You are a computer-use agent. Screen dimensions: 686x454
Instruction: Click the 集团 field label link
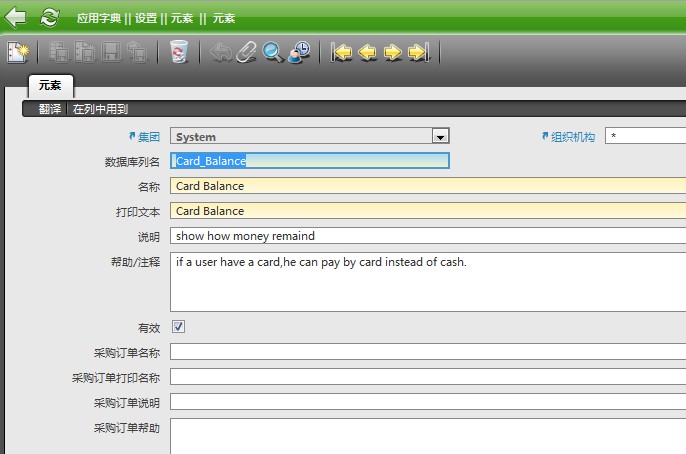click(149, 137)
